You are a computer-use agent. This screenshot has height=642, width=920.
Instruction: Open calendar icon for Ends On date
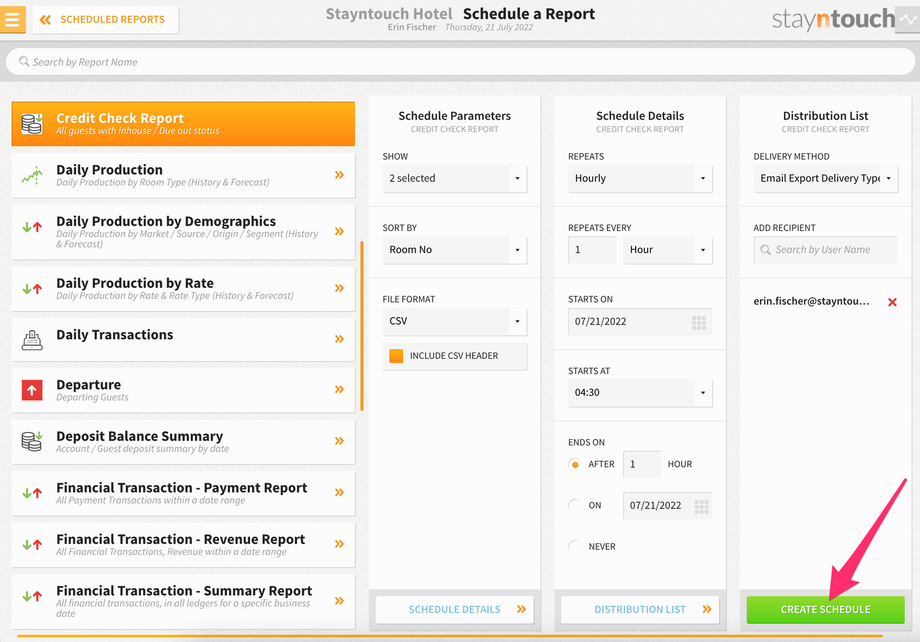(701, 506)
